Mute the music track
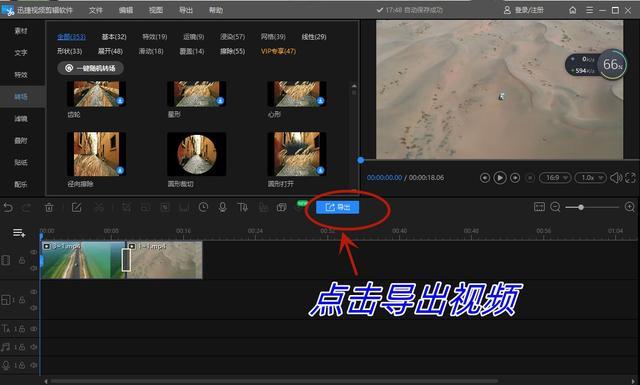 [x=34, y=347]
